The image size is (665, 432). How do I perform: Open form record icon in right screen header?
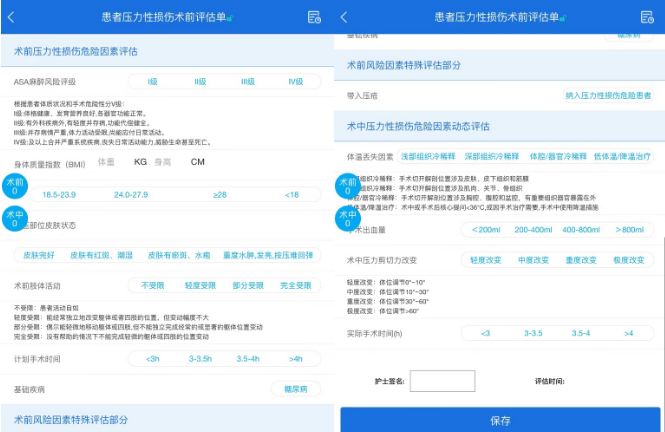click(x=647, y=17)
